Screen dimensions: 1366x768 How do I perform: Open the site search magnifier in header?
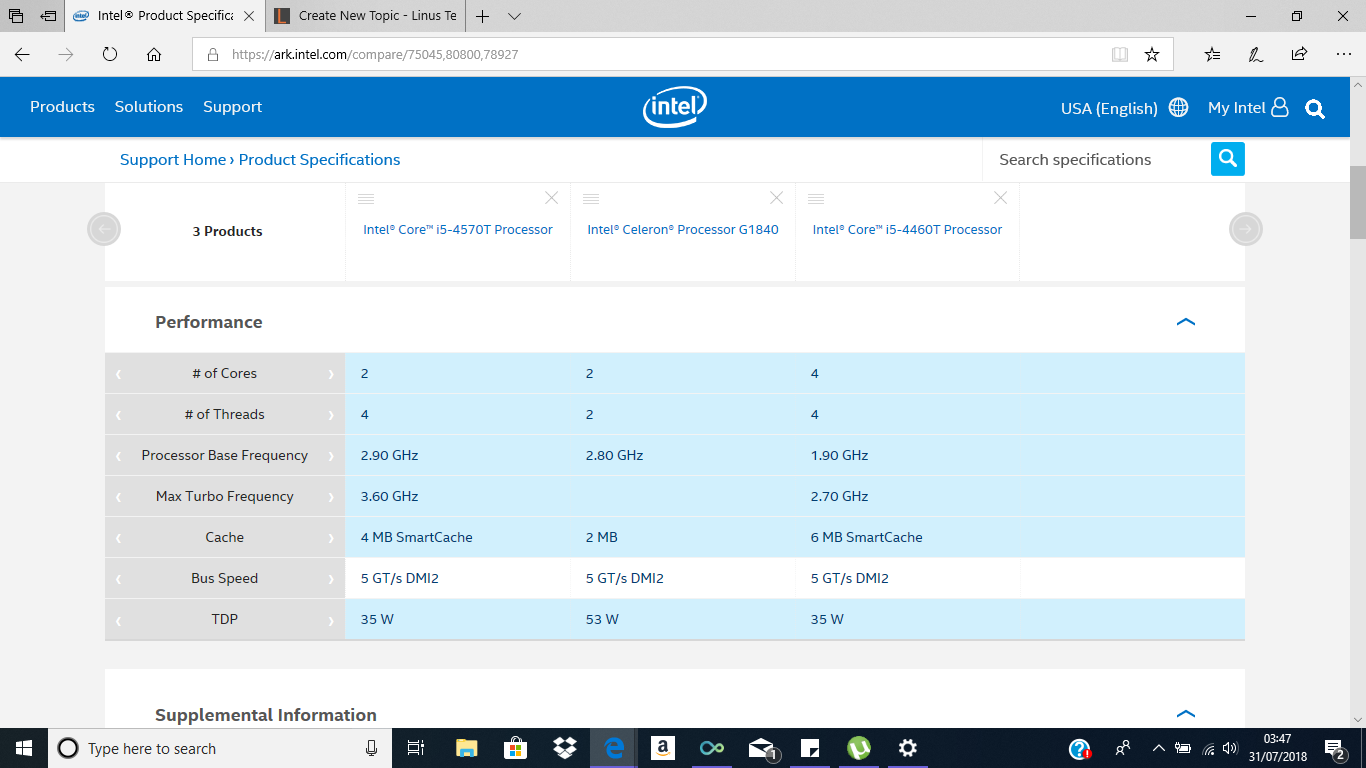[1315, 108]
